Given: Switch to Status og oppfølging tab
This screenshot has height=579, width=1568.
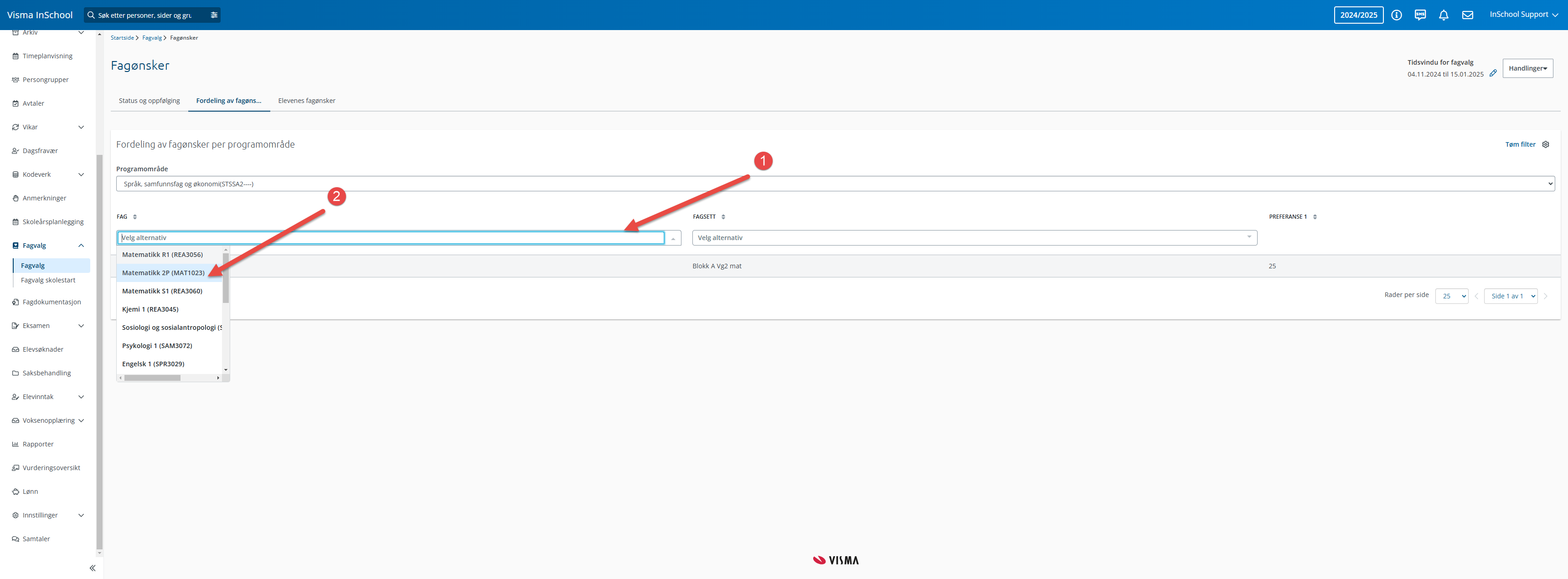Looking at the screenshot, I should tap(149, 101).
